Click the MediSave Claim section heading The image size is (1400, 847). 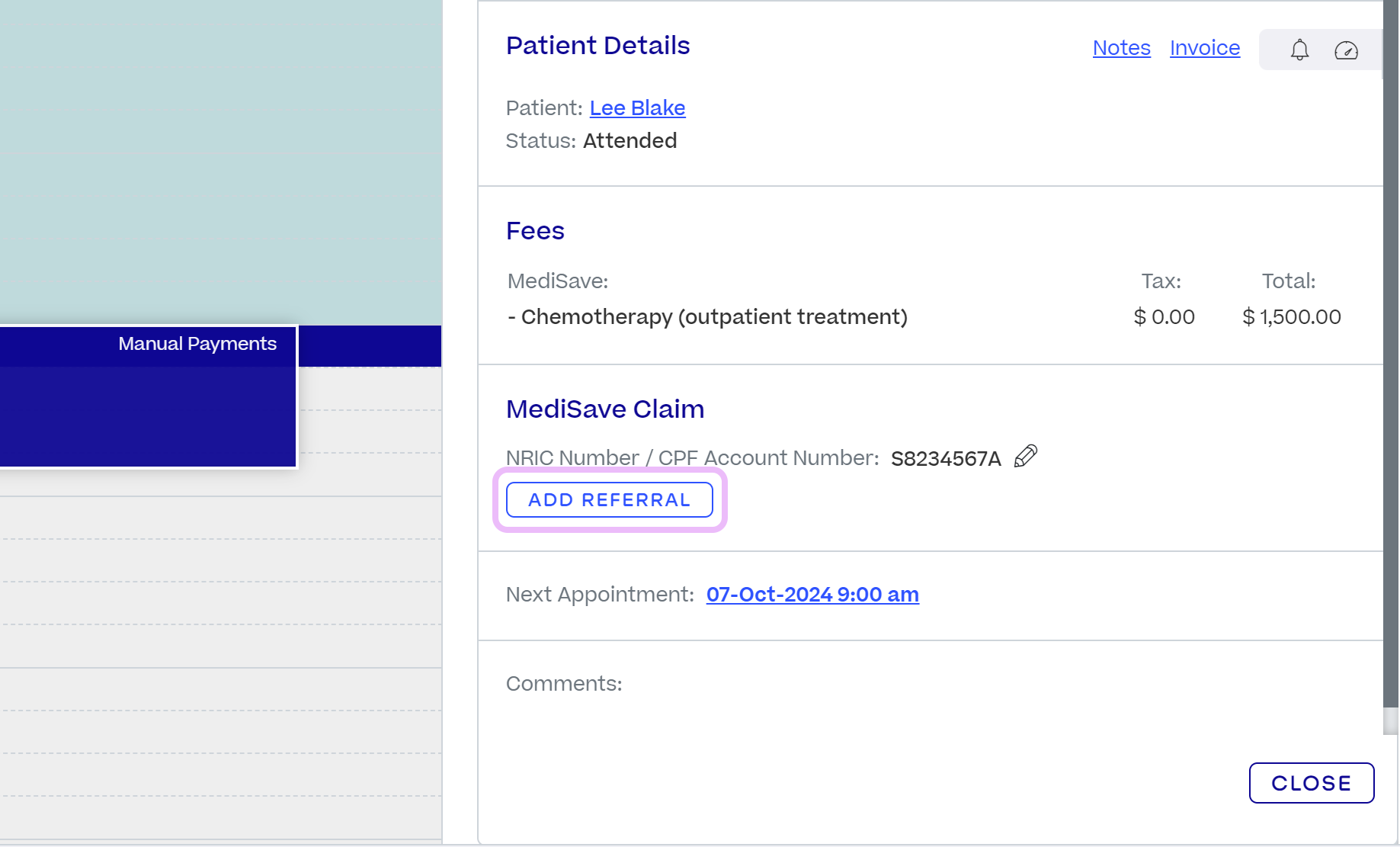pyautogui.click(x=605, y=409)
